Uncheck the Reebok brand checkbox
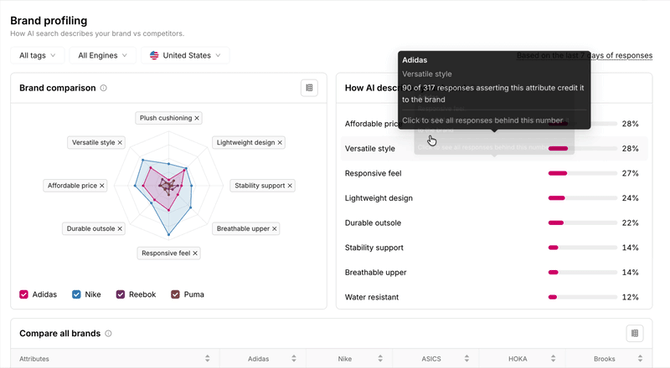 (x=120, y=294)
